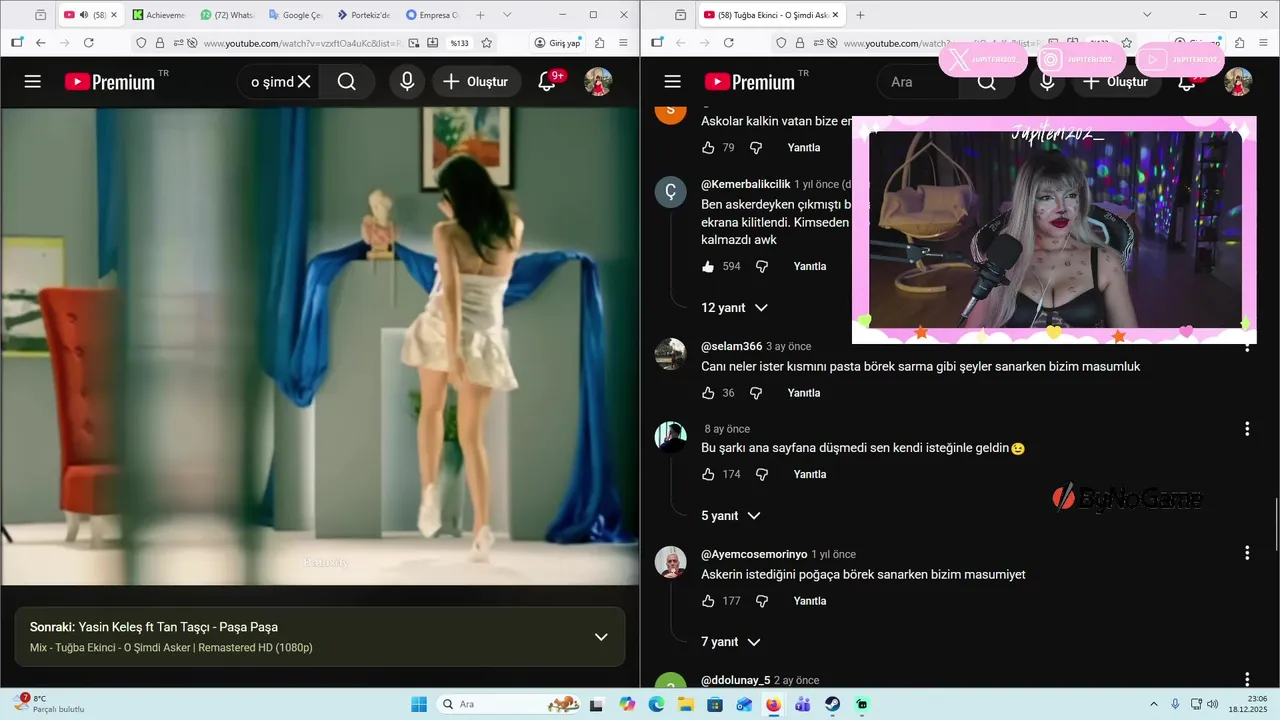Open zoom level %133 in left address bar
The height and width of the screenshot is (720, 1280).
459,43
